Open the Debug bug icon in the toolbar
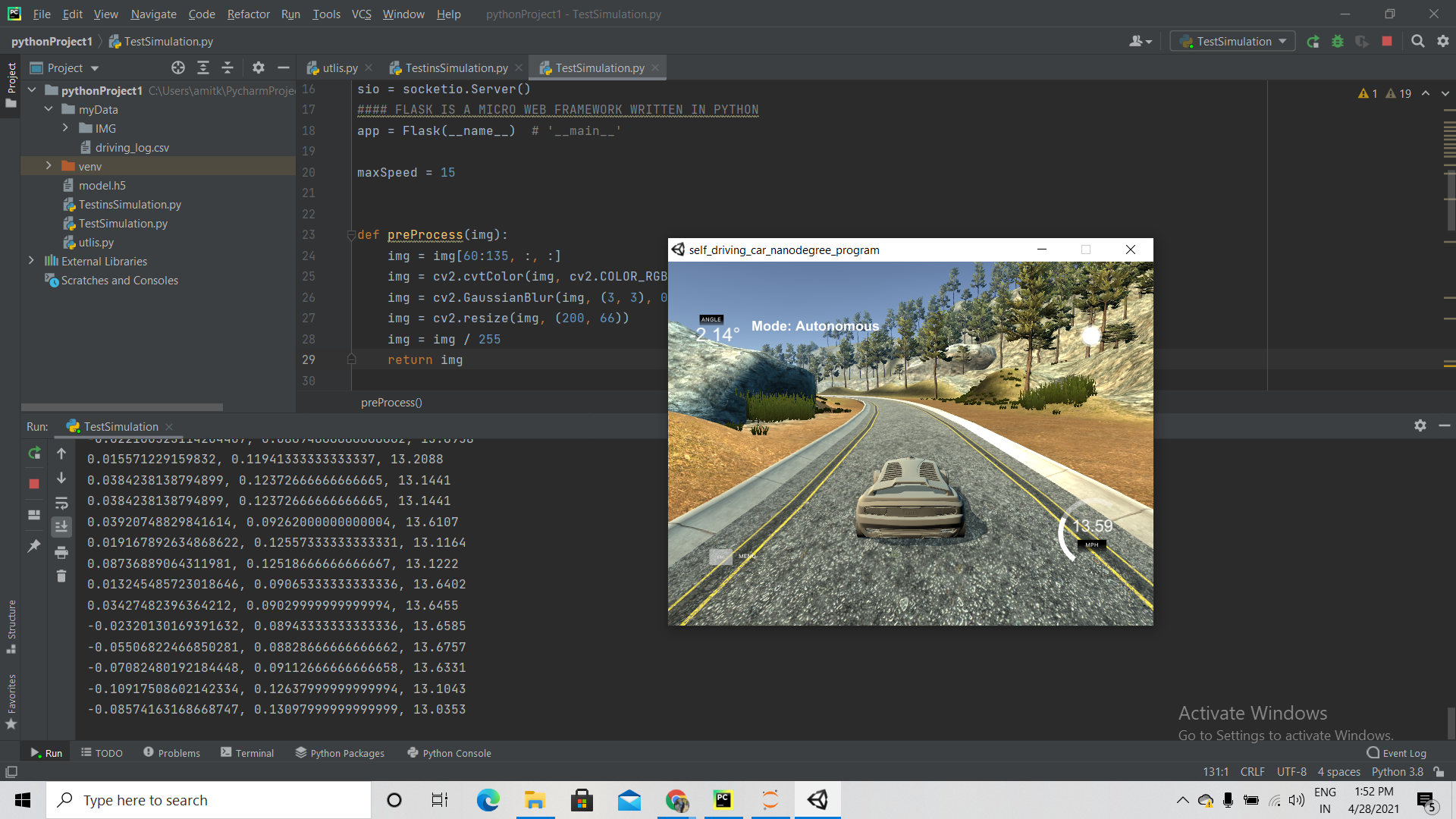The width and height of the screenshot is (1456, 819). (1338, 42)
